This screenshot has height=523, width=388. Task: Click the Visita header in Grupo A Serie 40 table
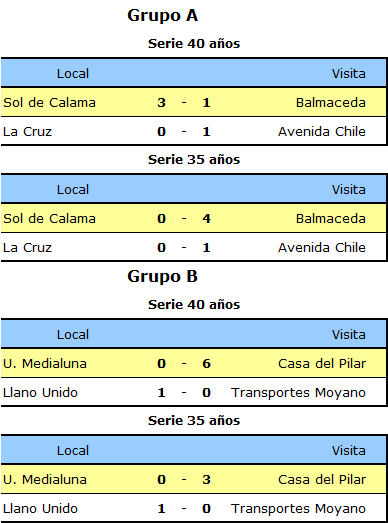coord(349,74)
